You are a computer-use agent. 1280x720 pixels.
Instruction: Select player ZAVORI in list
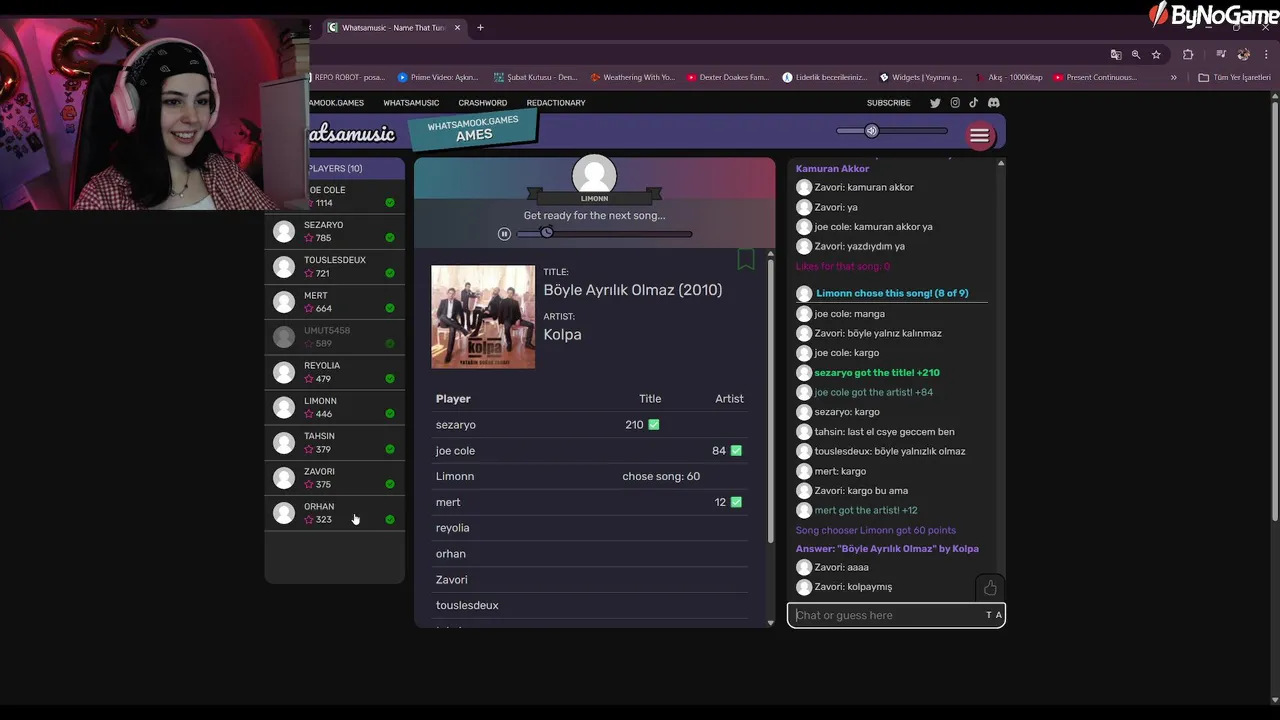coord(335,477)
